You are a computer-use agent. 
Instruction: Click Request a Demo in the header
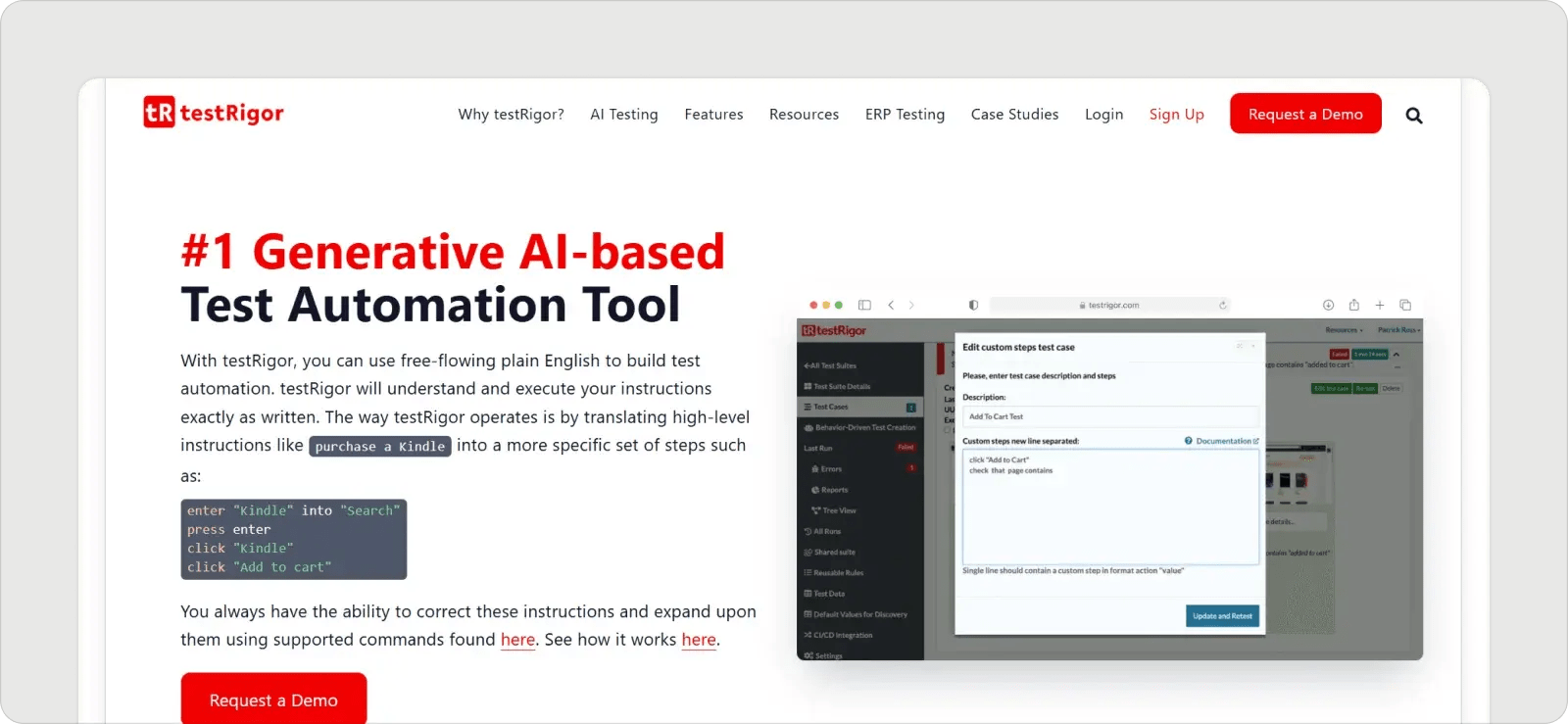(x=1305, y=114)
